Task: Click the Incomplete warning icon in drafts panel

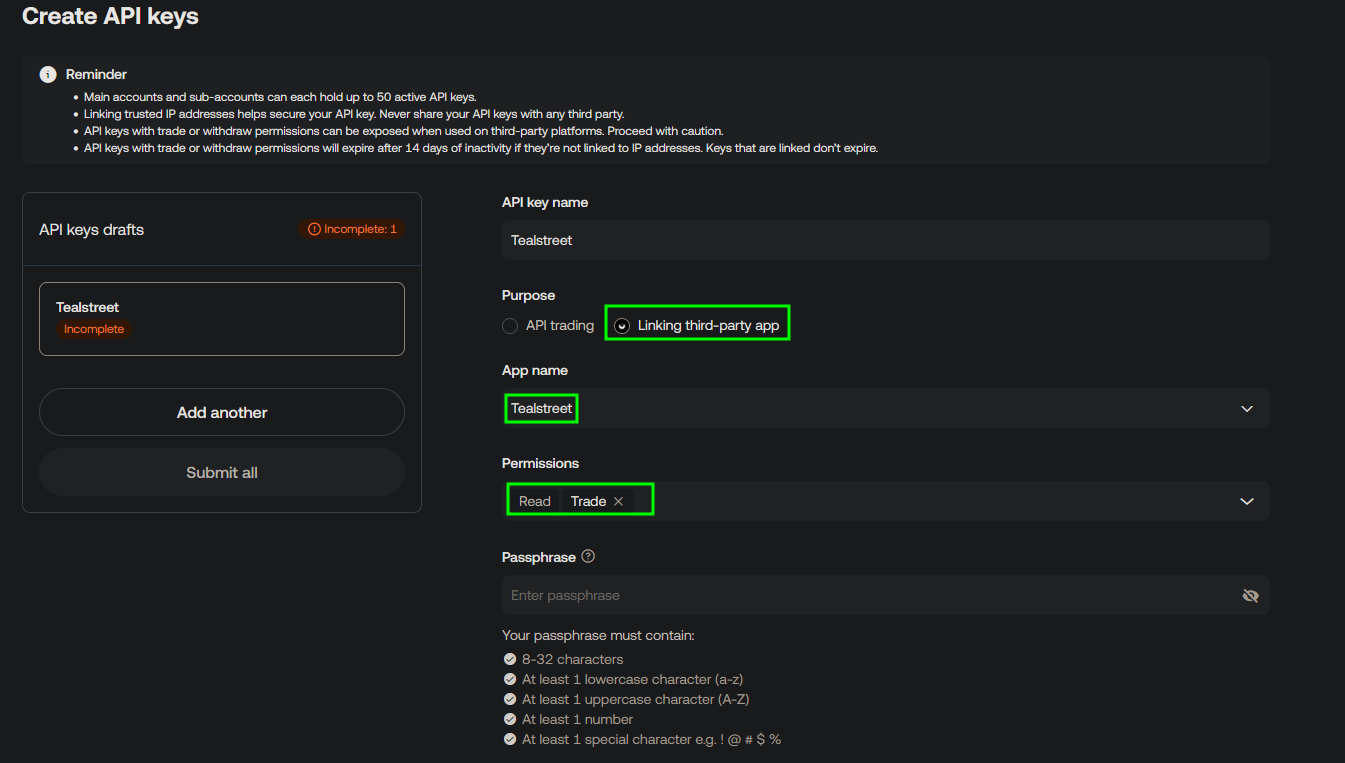Action: [315, 228]
